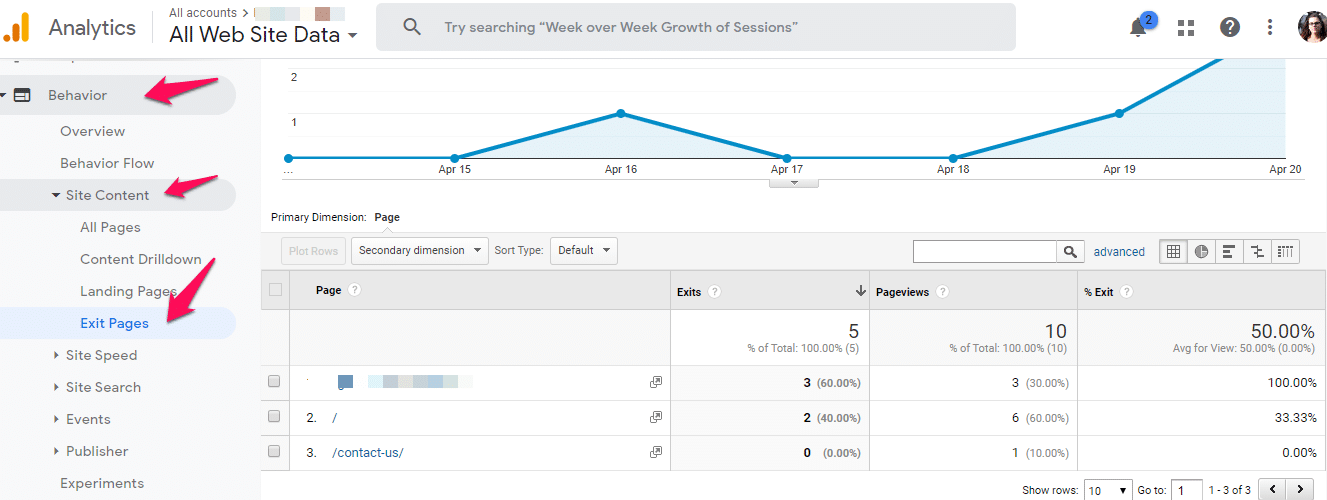Open the Landing Pages report
Viewport: 1327px width, 500px height.
coord(128,291)
